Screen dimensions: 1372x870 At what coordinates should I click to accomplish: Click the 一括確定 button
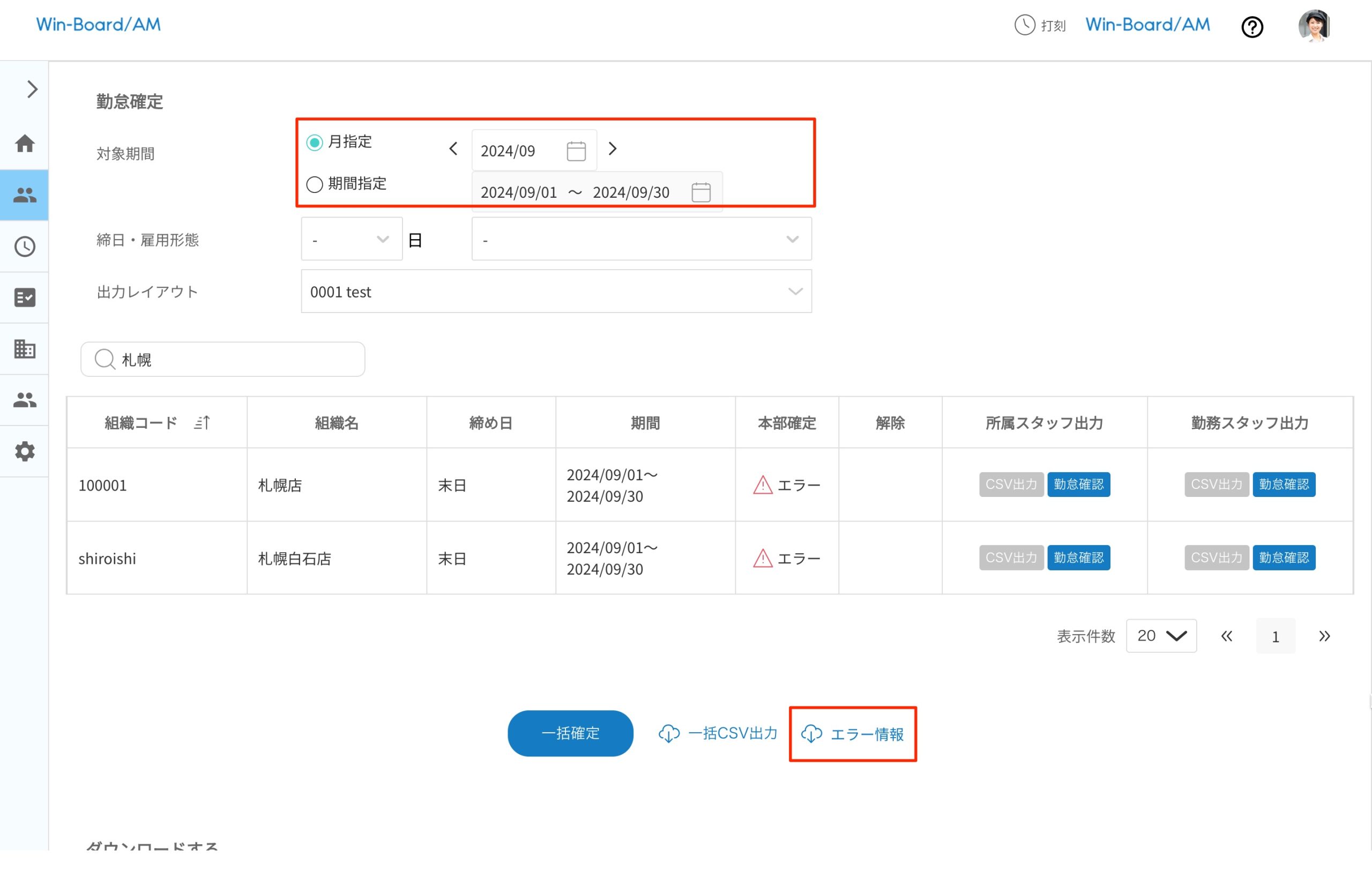tap(570, 733)
